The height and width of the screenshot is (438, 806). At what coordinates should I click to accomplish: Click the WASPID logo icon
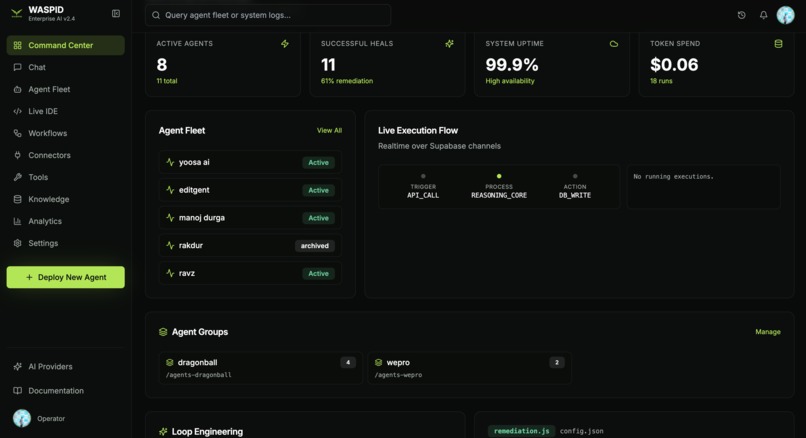click(x=16, y=13)
